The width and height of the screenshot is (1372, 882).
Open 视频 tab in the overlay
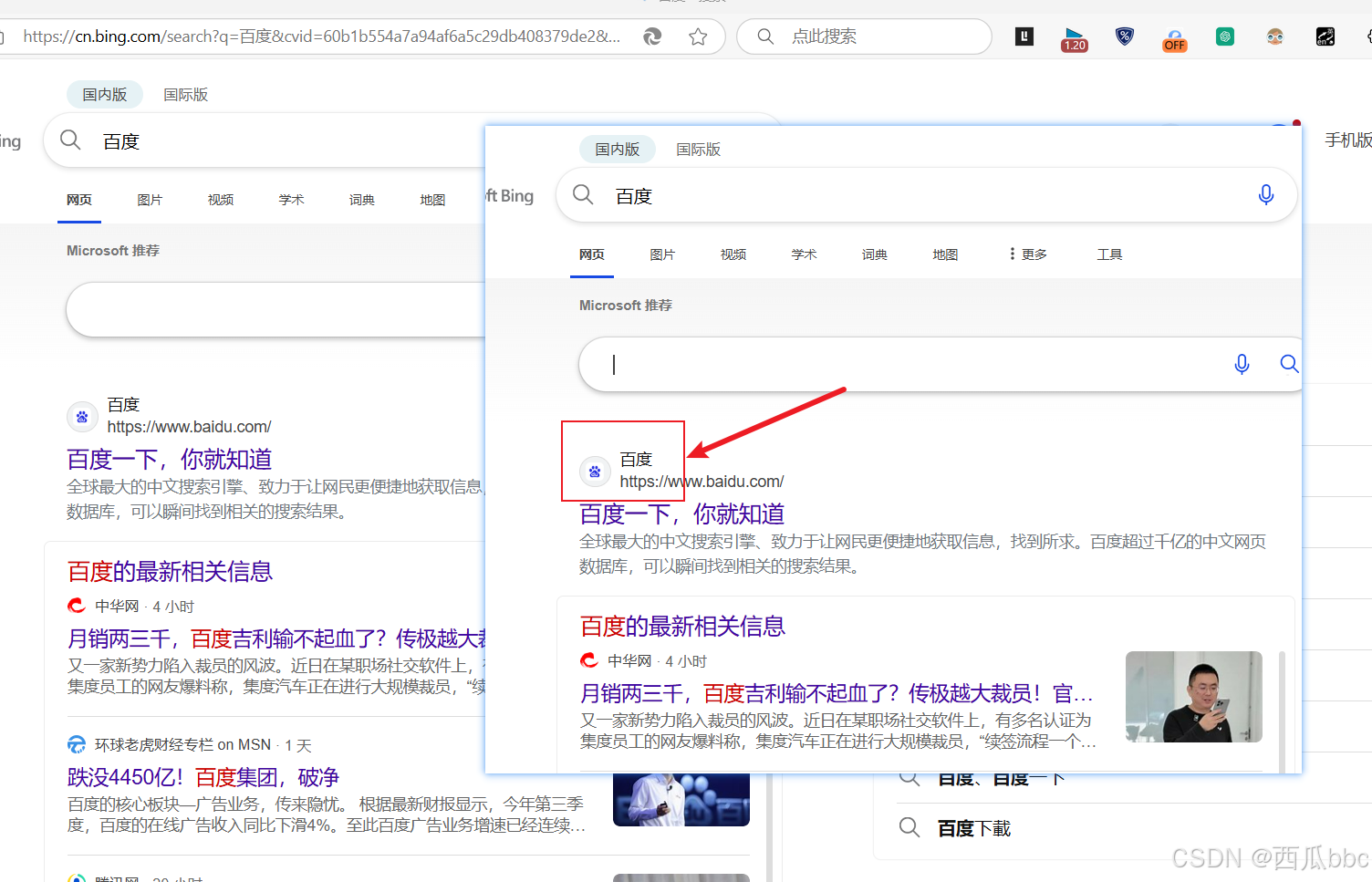(x=733, y=254)
